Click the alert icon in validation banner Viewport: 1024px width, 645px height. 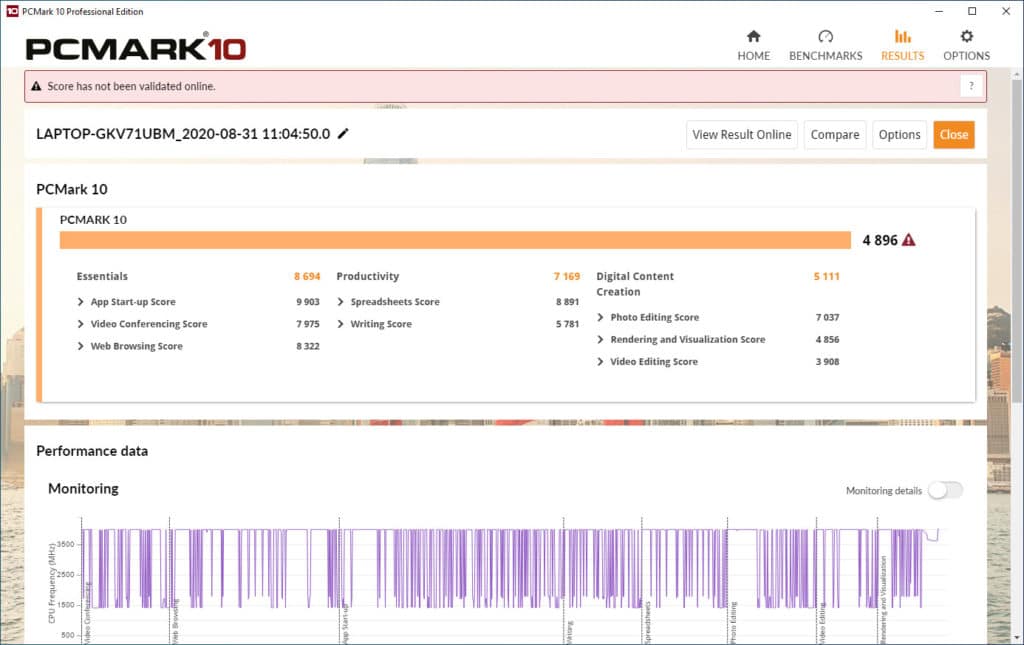[37, 86]
